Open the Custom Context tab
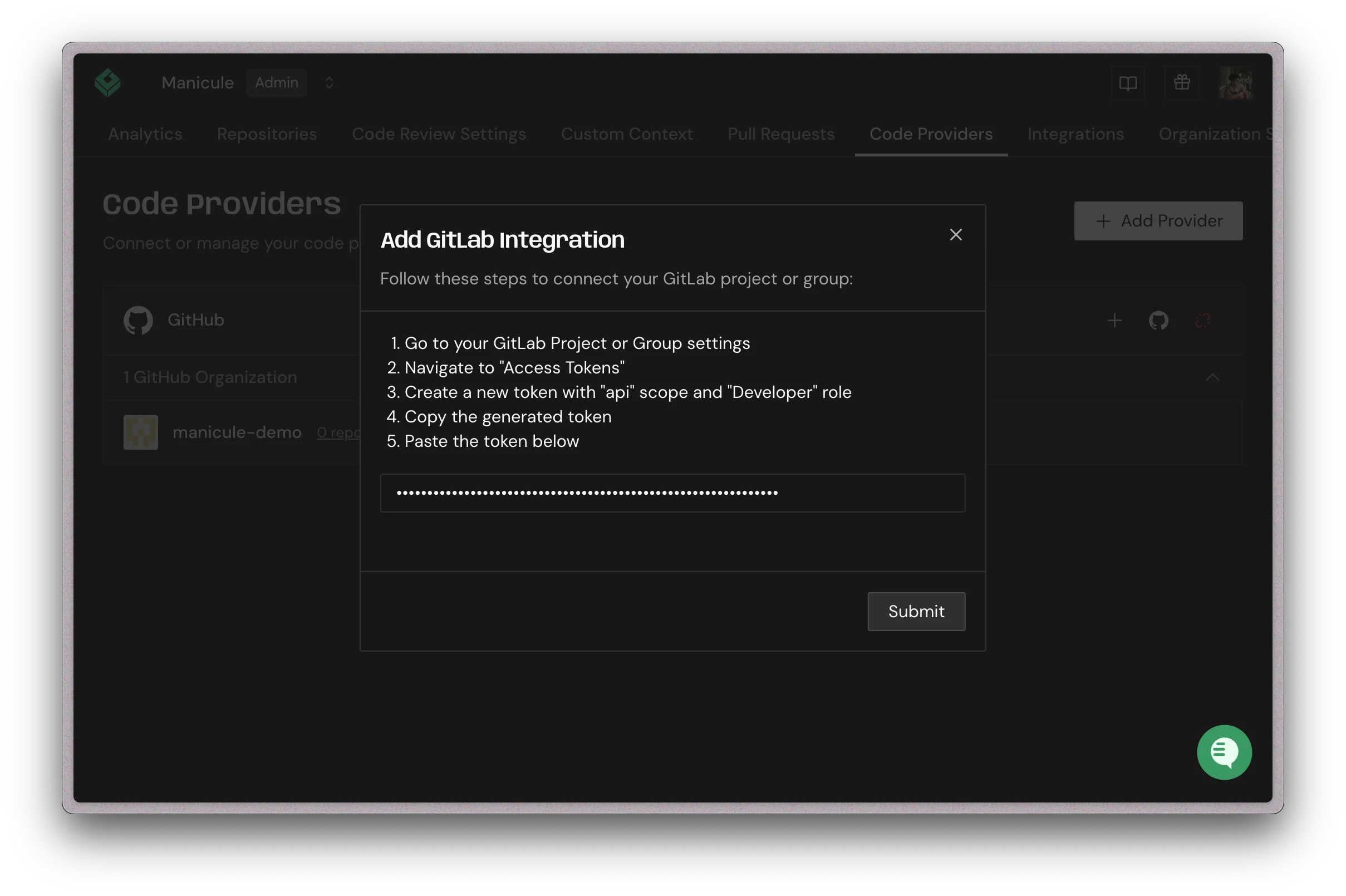1346x896 pixels. [x=626, y=134]
